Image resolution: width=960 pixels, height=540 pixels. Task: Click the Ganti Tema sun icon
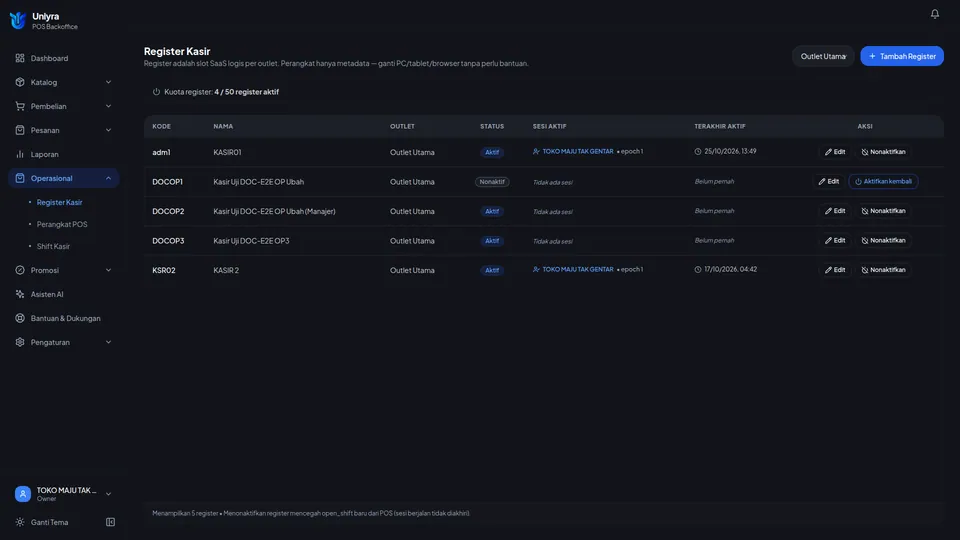pyautogui.click(x=20, y=522)
